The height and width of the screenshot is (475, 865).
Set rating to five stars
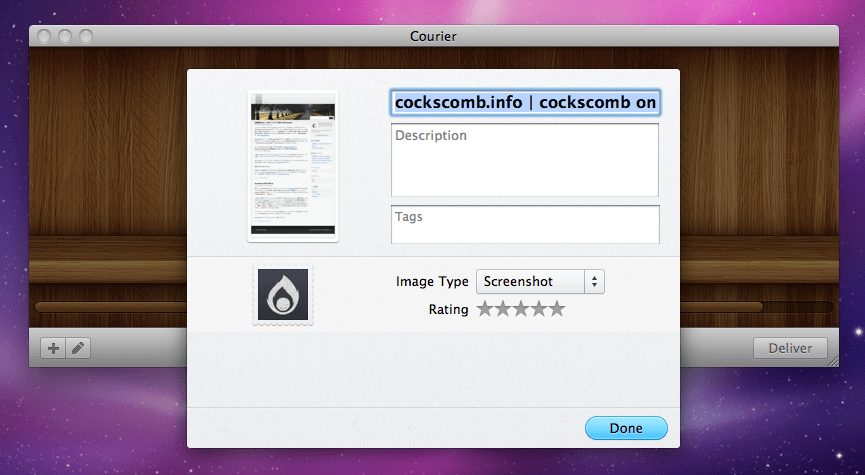pyautogui.click(x=557, y=308)
